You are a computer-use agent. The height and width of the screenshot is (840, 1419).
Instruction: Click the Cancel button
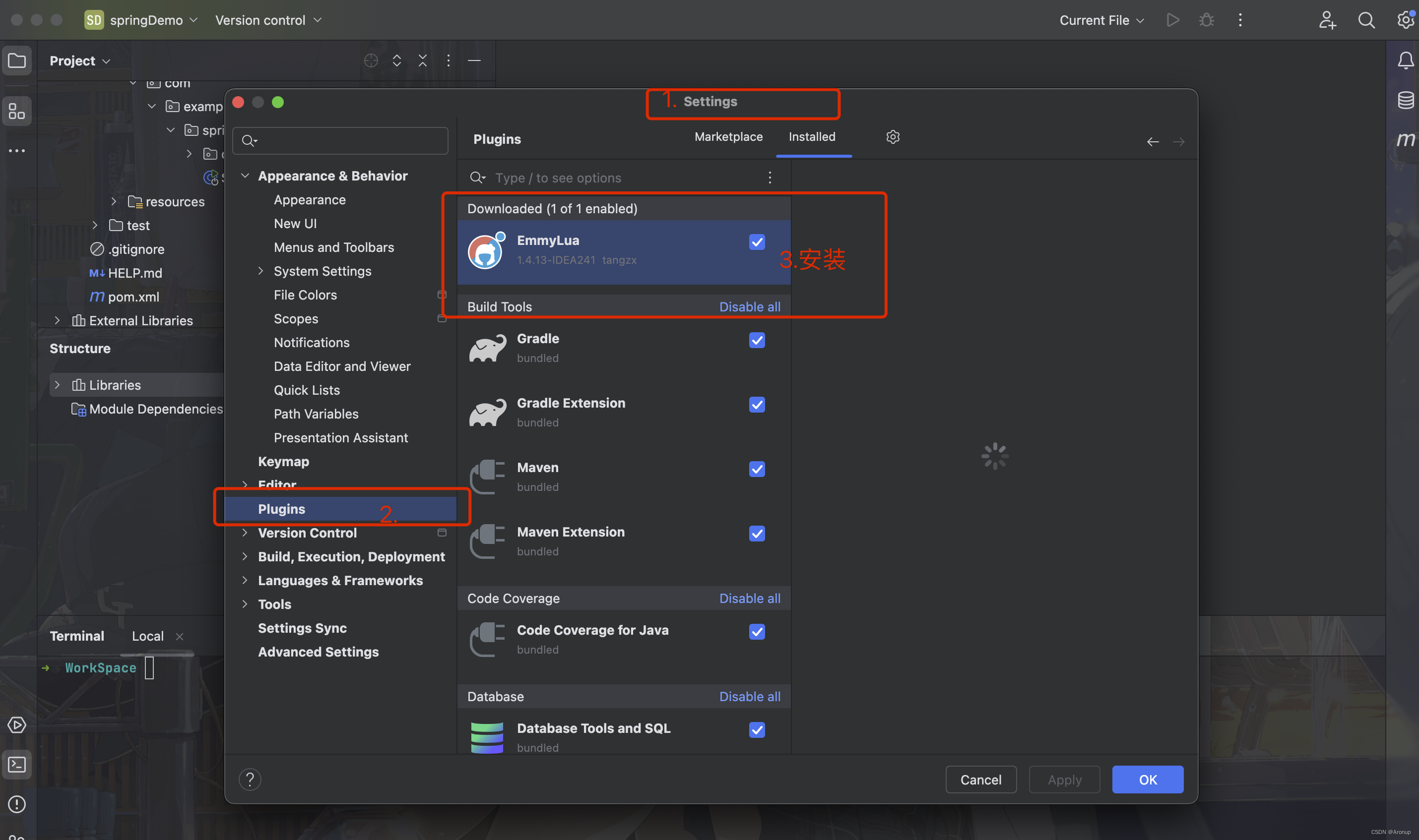click(981, 780)
